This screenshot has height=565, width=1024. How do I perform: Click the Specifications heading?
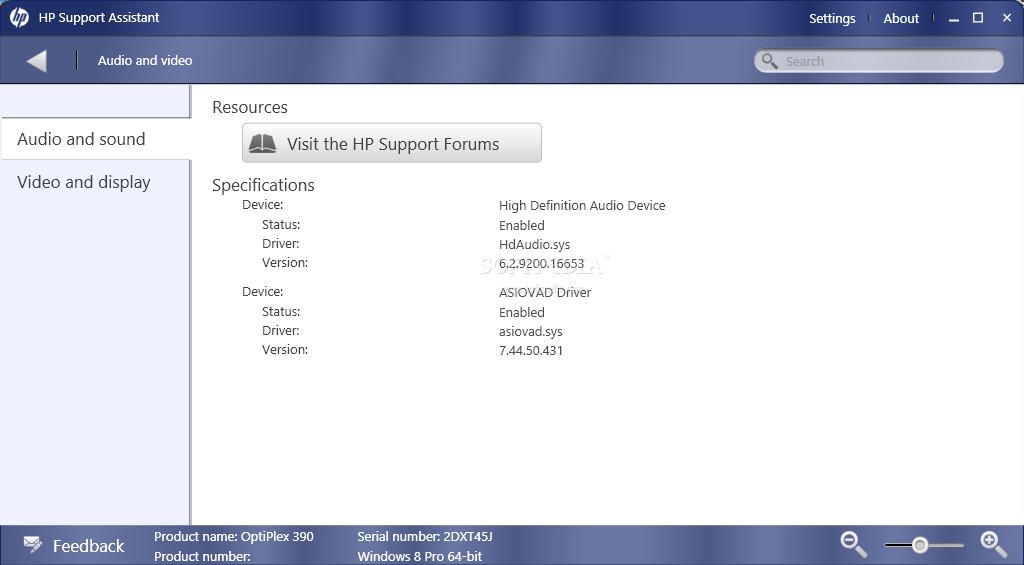tap(263, 186)
